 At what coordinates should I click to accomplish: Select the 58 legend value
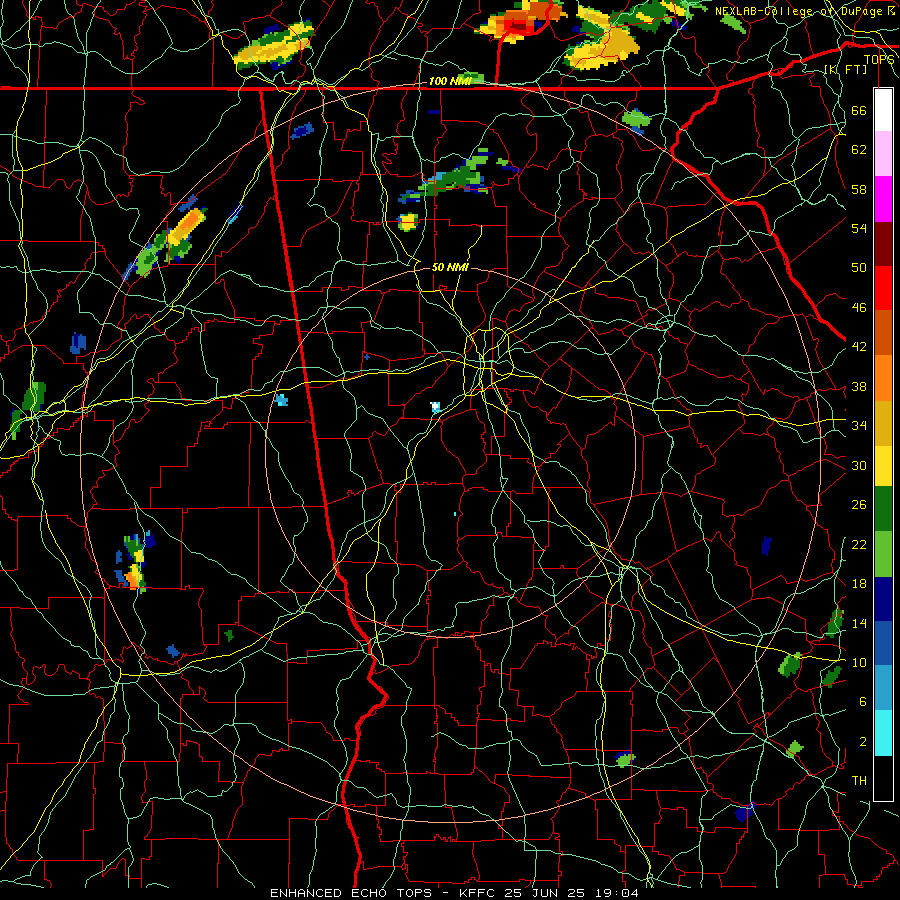(859, 189)
